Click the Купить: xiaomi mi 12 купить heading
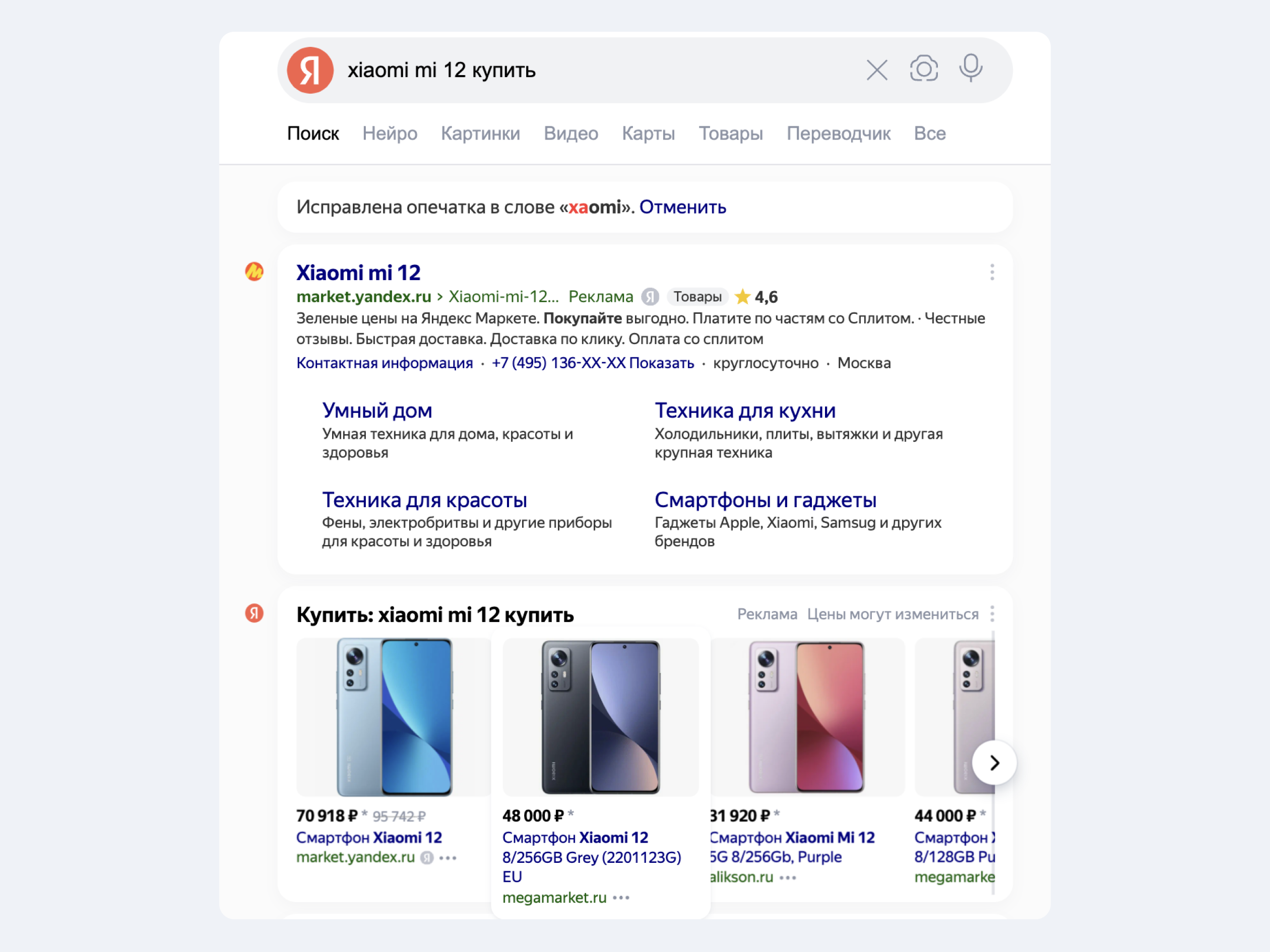 (434, 615)
